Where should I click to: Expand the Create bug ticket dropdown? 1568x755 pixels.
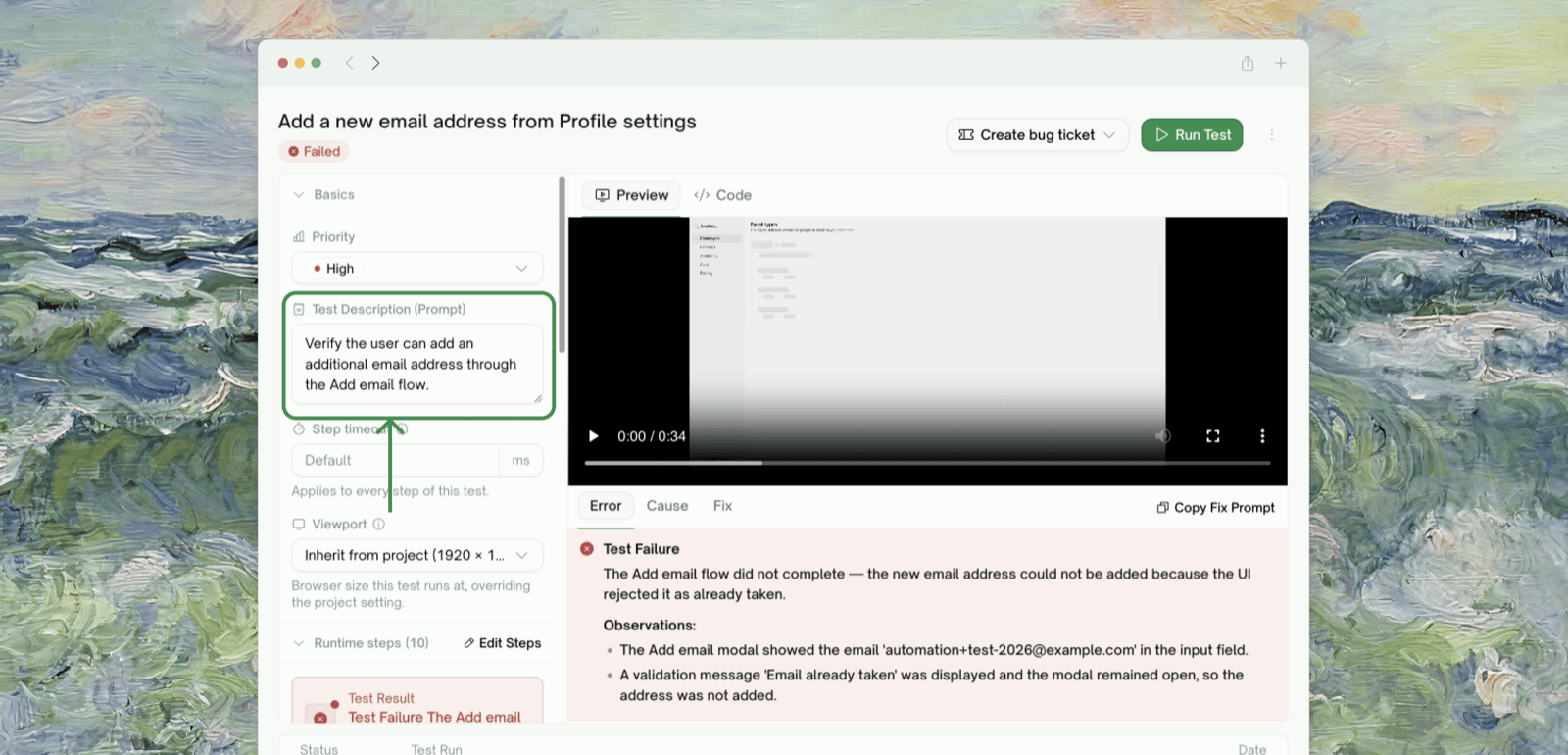coord(1037,135)
